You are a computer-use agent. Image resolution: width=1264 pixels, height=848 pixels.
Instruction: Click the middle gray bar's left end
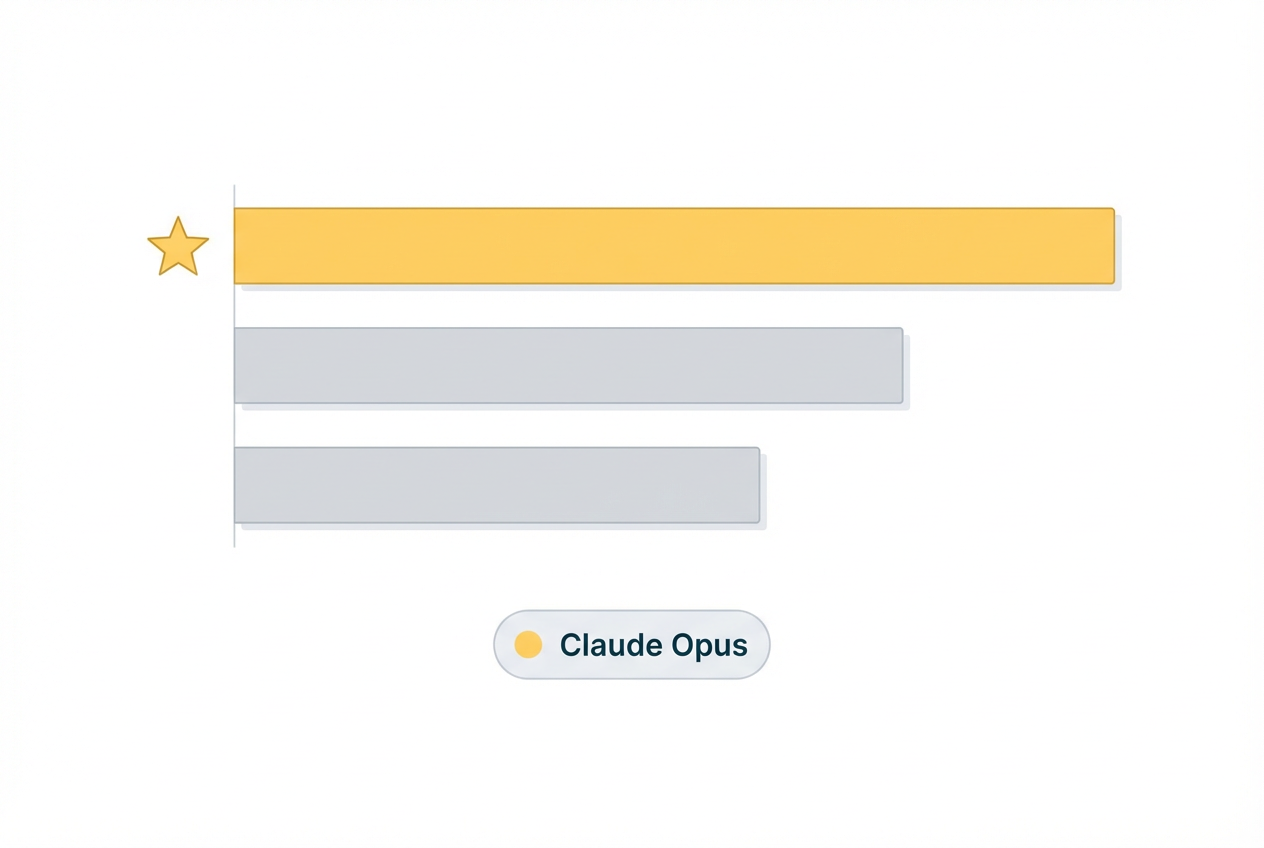point(241,365)
